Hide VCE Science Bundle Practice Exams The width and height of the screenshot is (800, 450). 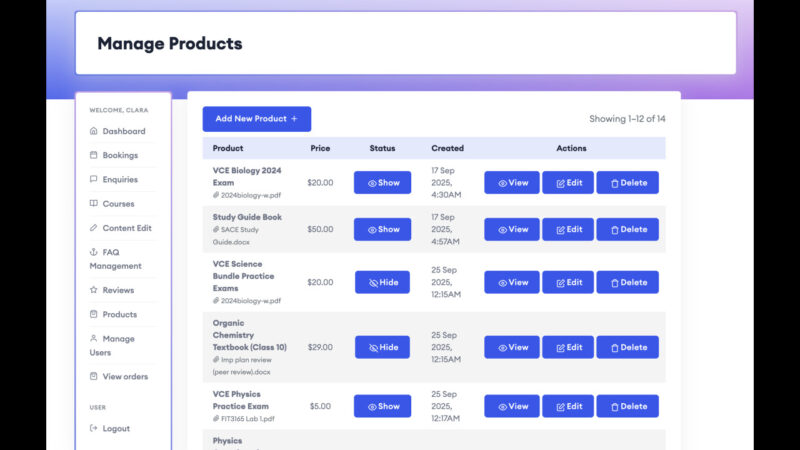(383, 282)
